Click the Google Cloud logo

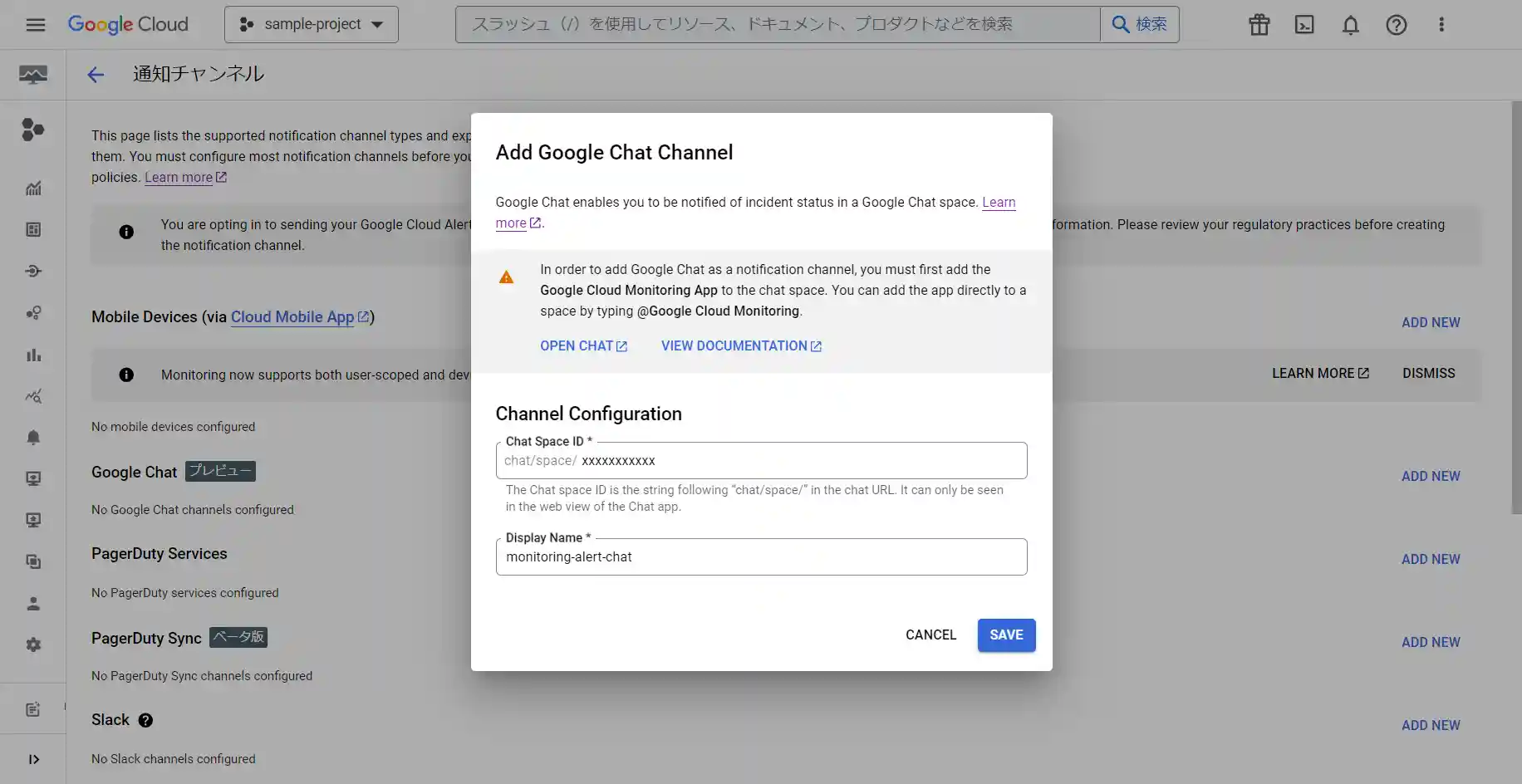tap(128, 25)
